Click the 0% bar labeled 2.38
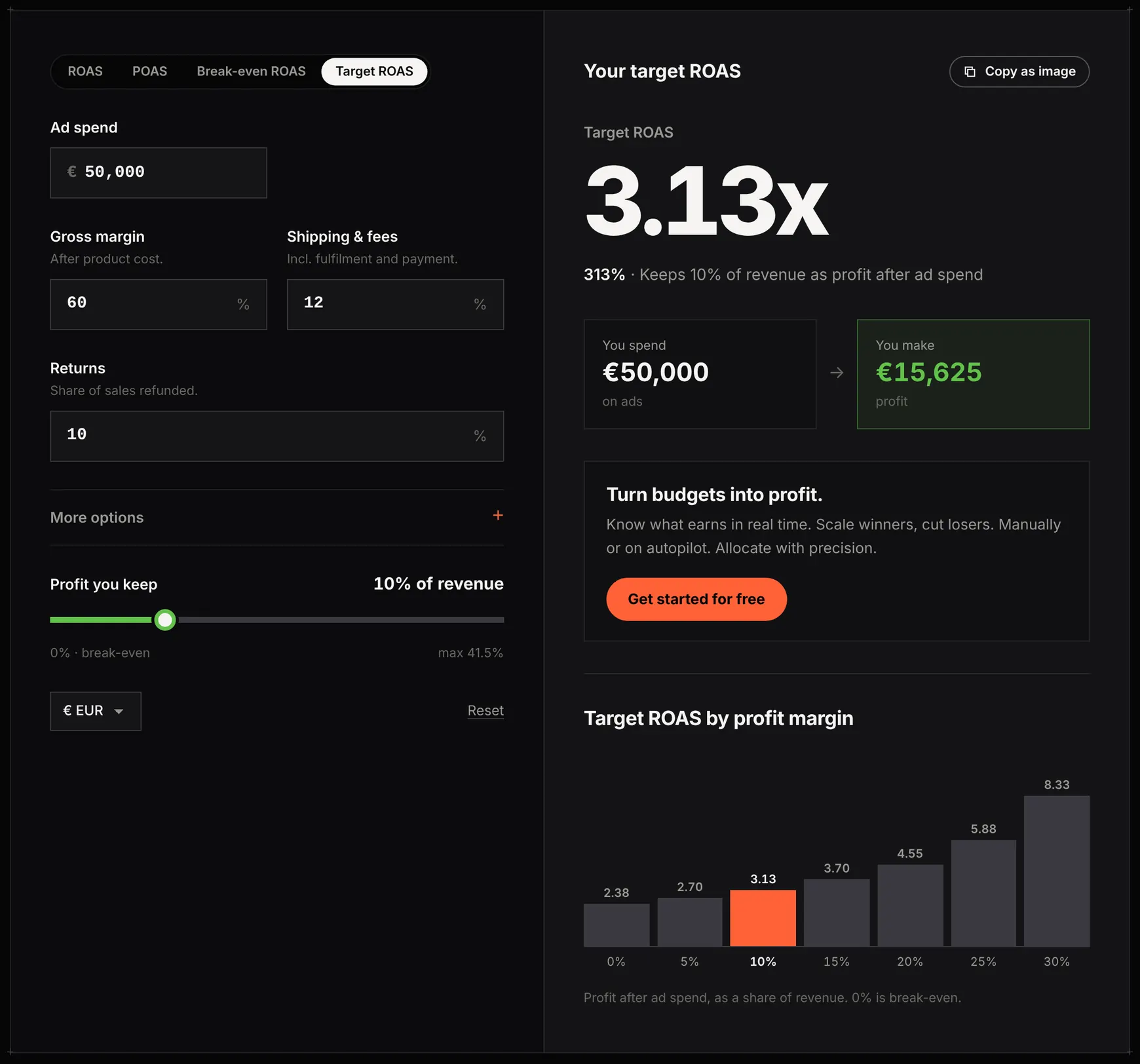The image size is (1140, 1064). click(x=617, y=925)
